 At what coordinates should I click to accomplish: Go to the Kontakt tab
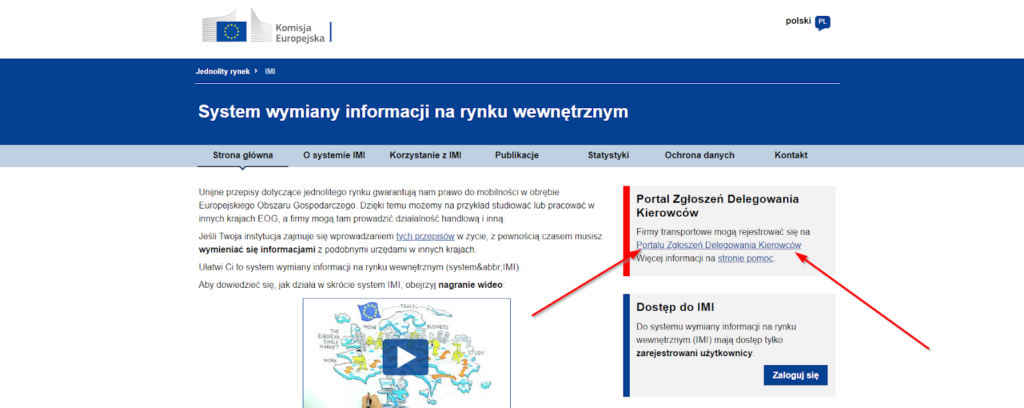pyautogui.click(x=791, y=155)
